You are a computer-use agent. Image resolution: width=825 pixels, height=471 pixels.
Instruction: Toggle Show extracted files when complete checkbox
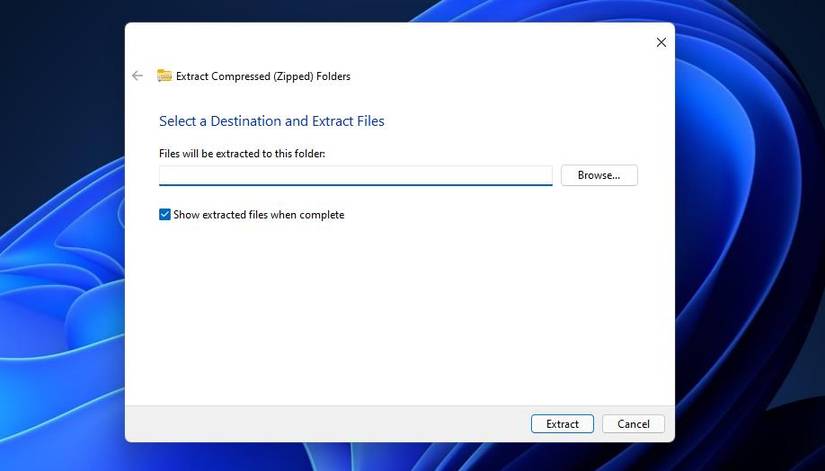coord(165,215)
